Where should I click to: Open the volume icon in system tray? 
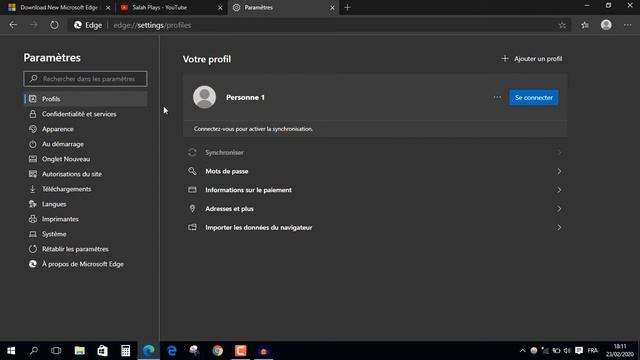tap(567, 351)
